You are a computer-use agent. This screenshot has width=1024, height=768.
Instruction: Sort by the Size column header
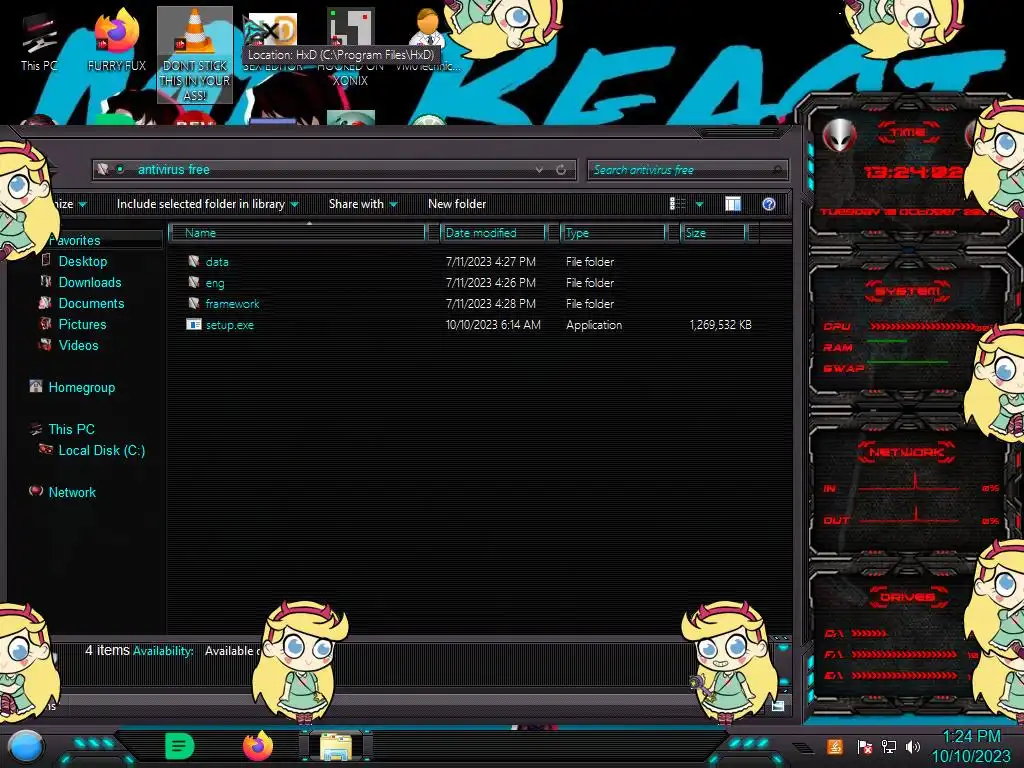[713, 232]
